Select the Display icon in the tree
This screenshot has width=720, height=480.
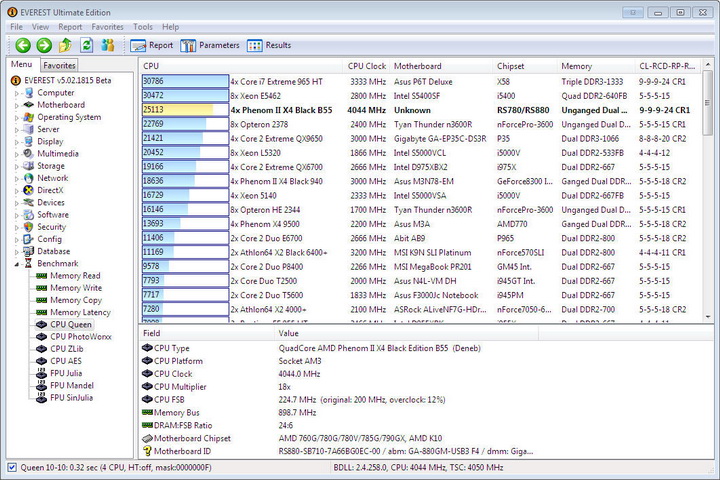point(29,141)
